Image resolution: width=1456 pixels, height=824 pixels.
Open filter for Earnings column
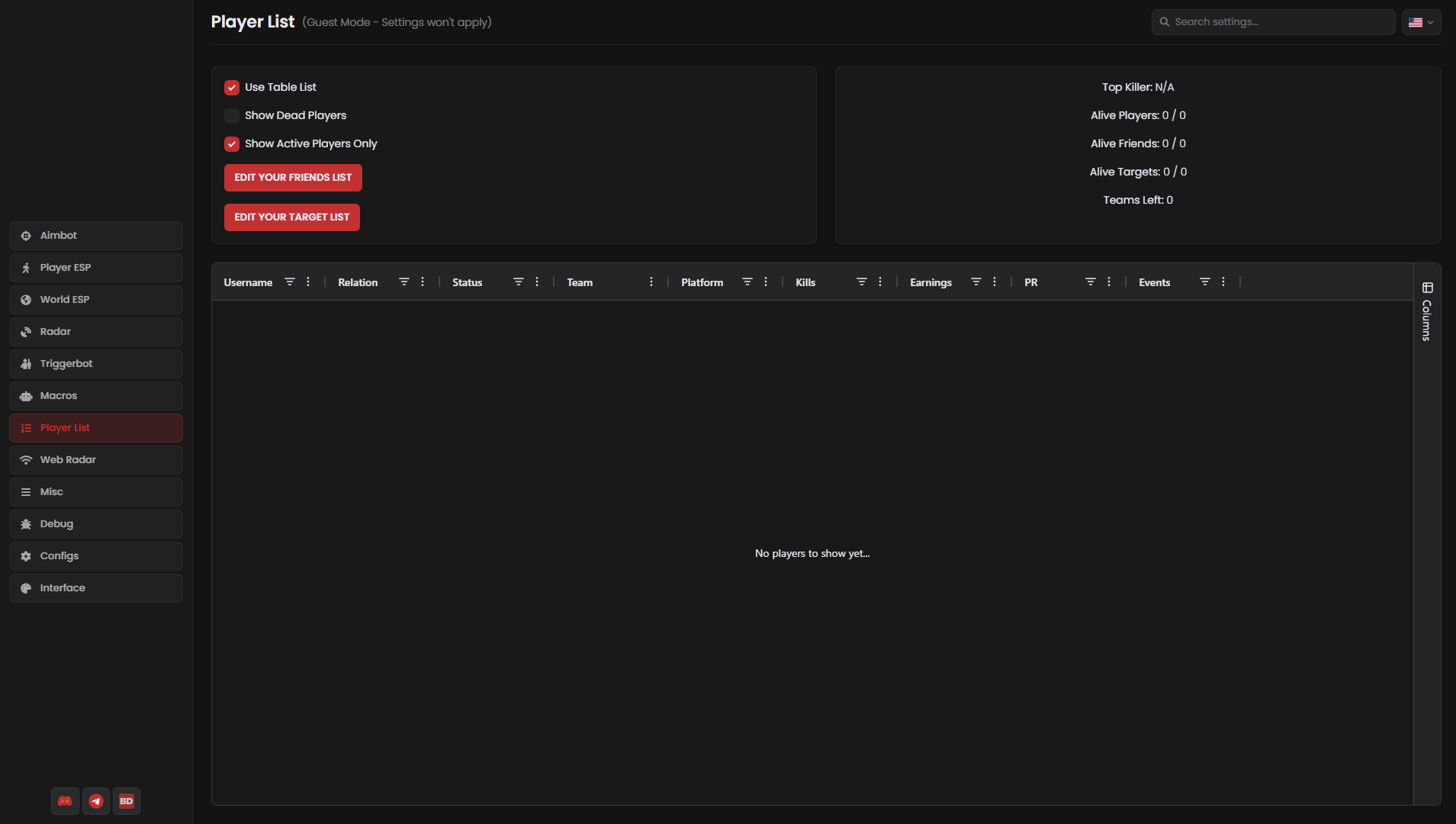coord(976,282)
